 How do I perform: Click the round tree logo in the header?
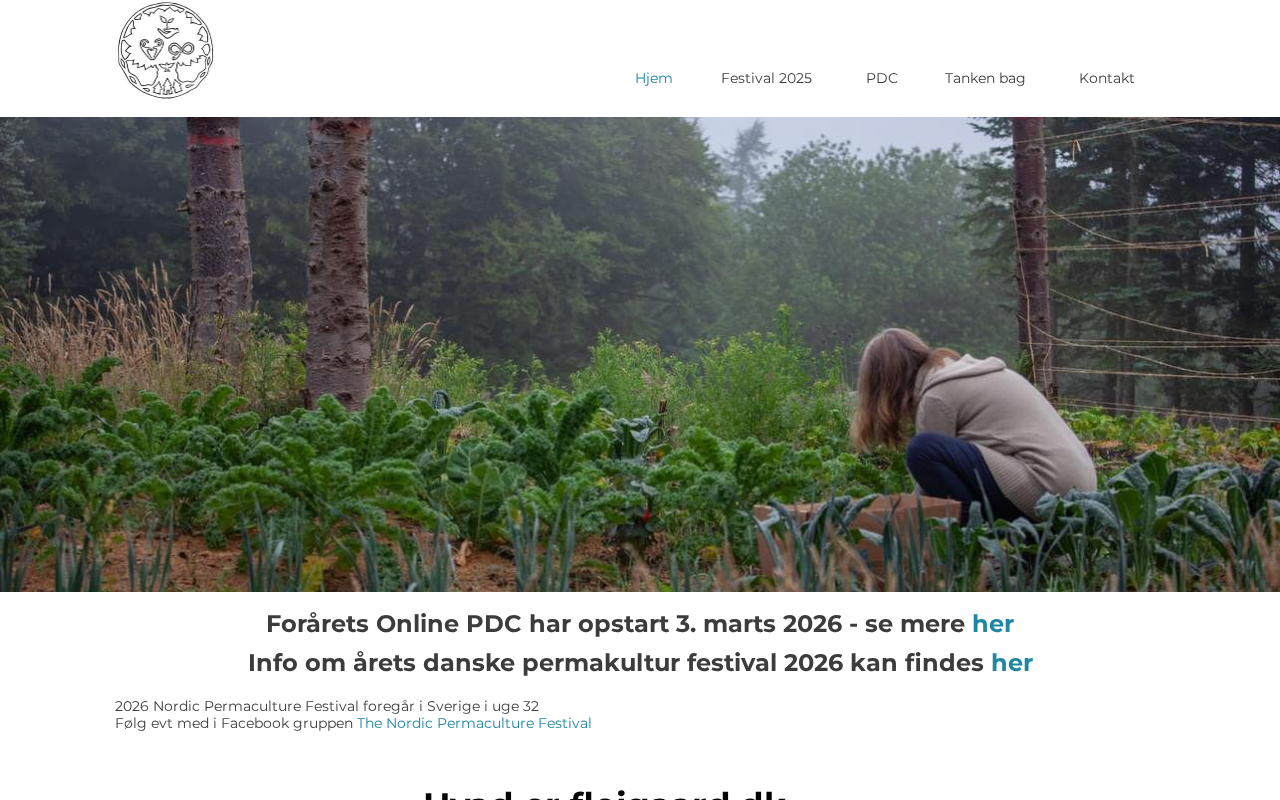point(165,50)
